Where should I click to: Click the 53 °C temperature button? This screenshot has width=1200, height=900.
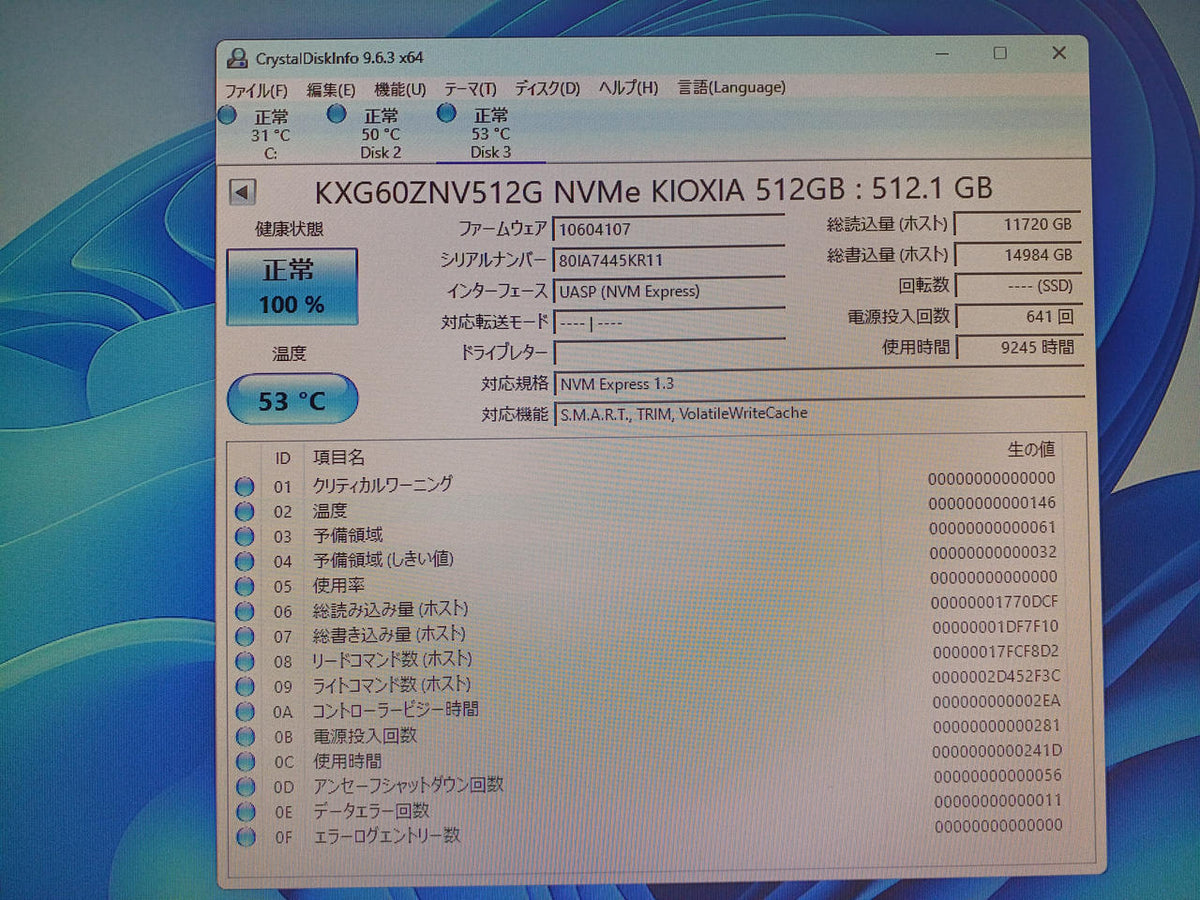click(x=292, y=401)
